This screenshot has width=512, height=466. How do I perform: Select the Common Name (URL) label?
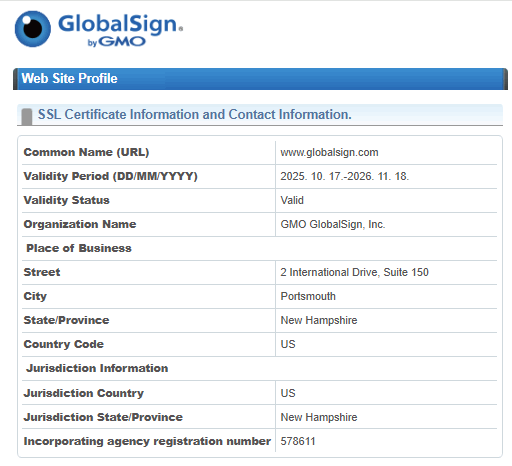pos(86,152)
